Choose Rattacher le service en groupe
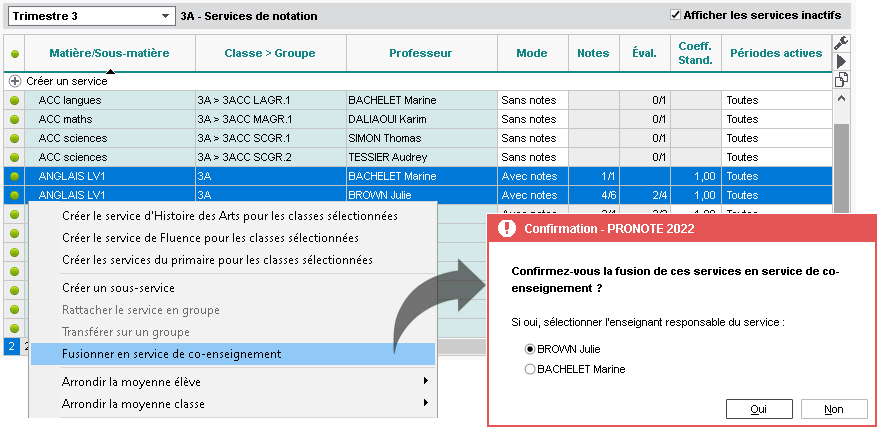Viewport: 878px width, 428px height. [232, 310]
